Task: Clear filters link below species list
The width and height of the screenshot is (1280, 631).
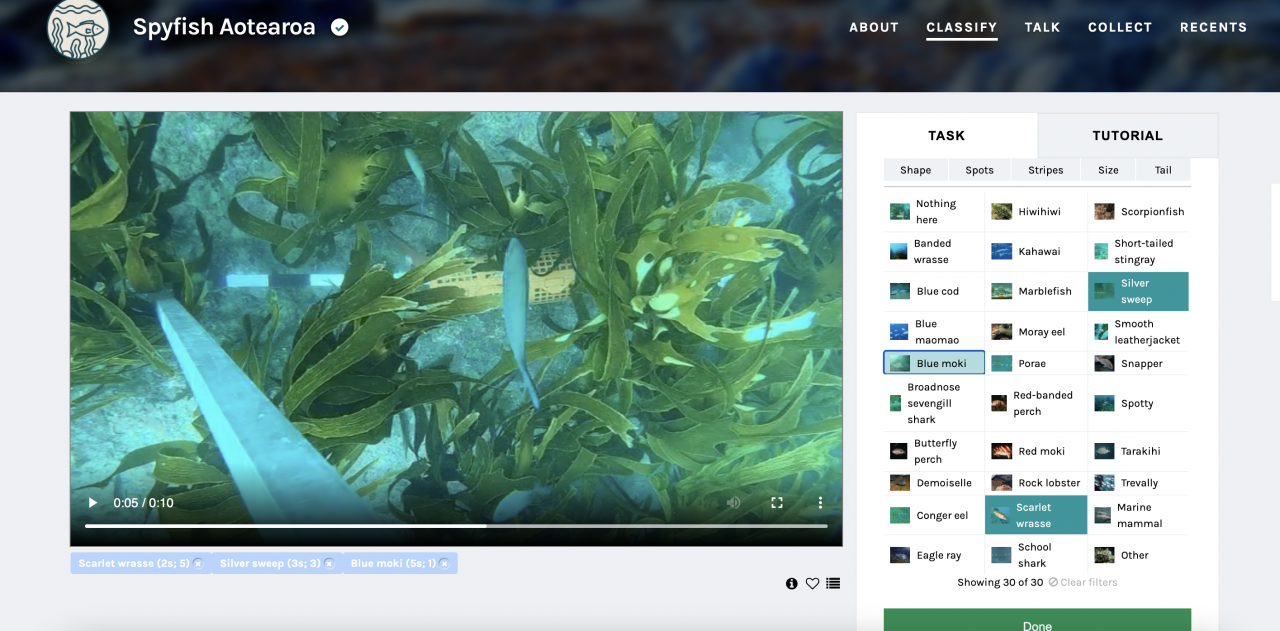Action: point(1083,582)
